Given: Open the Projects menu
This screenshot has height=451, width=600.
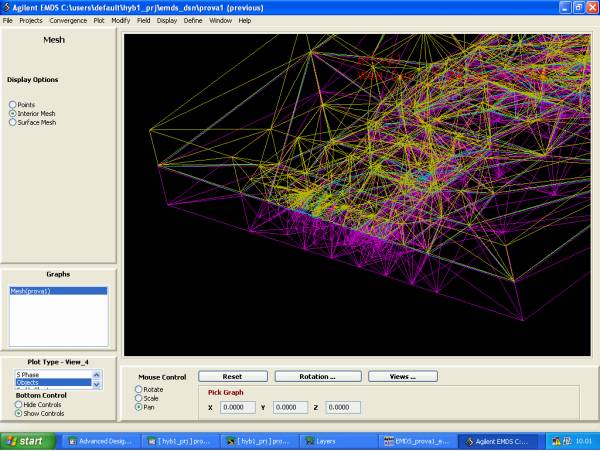Looking at the screenshot, I should [31, 21].
